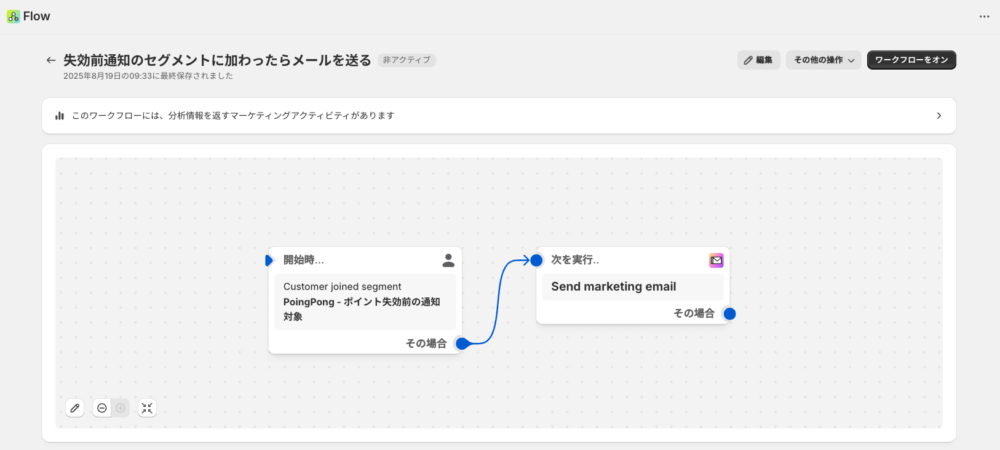Image resolution: width=1000 pixels, height=450 pixels.
Task: Open the three-dot menu at top right
Action: 984,17
